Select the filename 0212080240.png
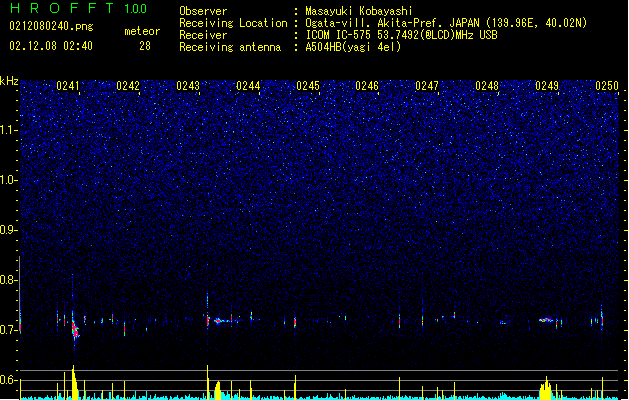 (51, 26)
